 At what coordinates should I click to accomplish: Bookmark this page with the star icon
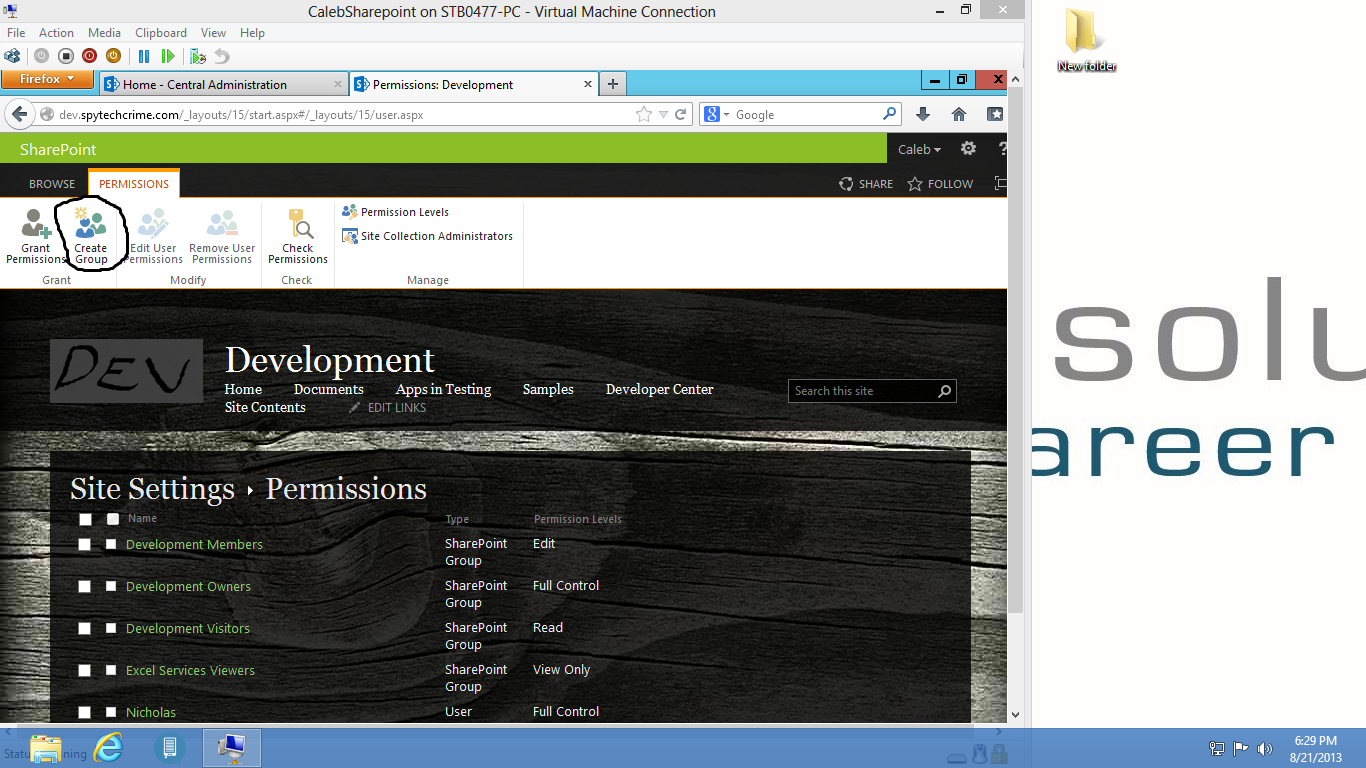(644, 115)
